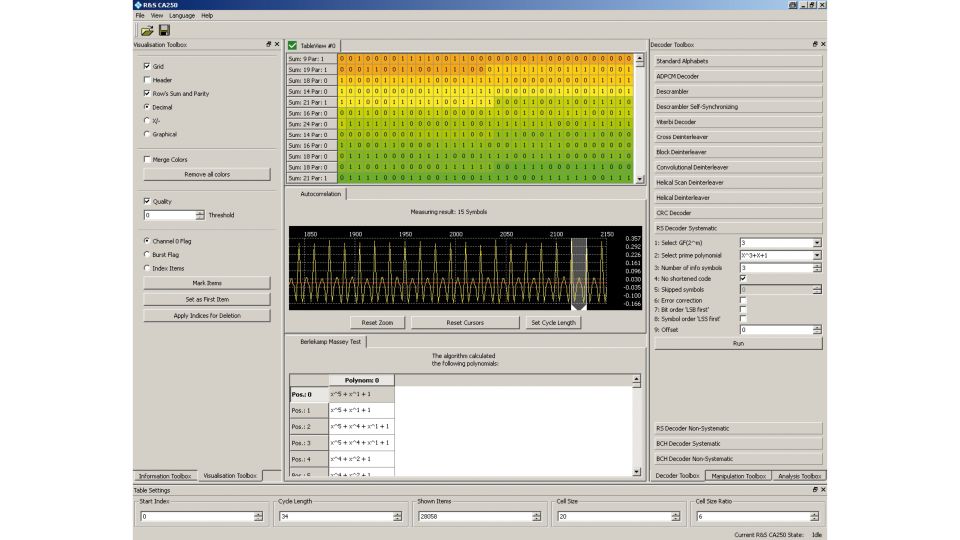Undock the Decoder Toolbox panel

point(814,44)
